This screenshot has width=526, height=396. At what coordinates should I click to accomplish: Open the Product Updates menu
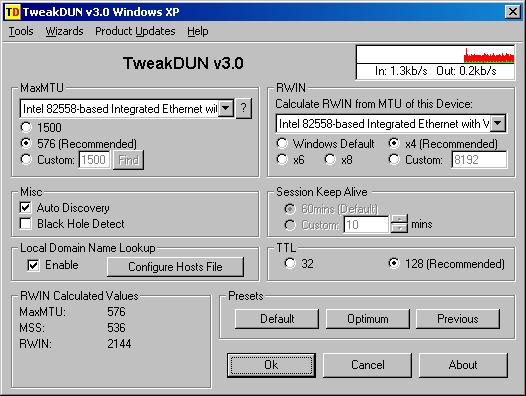135,31
